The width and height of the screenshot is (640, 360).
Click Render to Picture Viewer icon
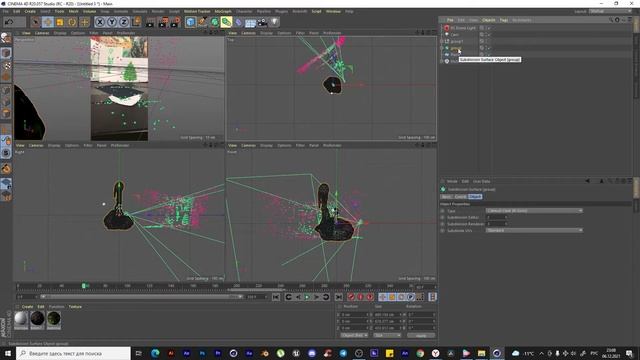tap(163, 22)
